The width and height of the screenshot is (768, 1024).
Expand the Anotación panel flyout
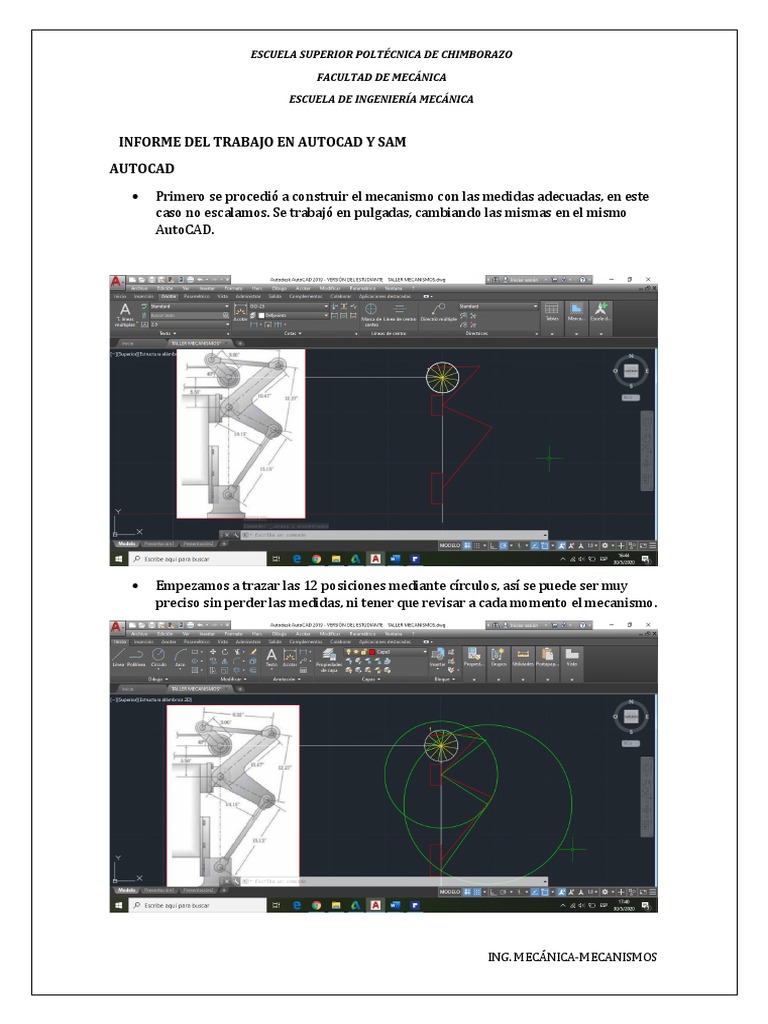coord(285,679)
